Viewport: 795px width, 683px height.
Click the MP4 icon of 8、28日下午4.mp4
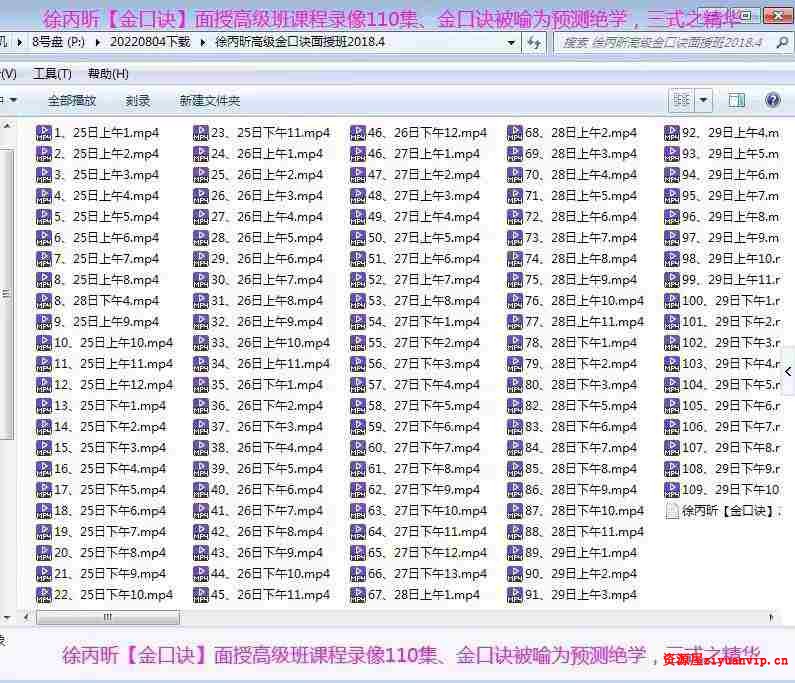pyautogui.click(x=44, y=301)
